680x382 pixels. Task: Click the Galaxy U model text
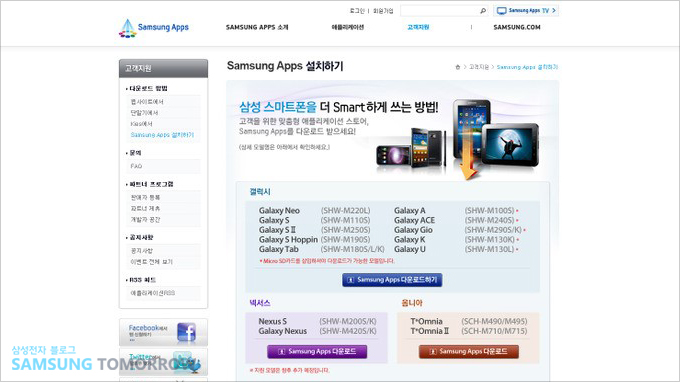(x=409, y=249)
